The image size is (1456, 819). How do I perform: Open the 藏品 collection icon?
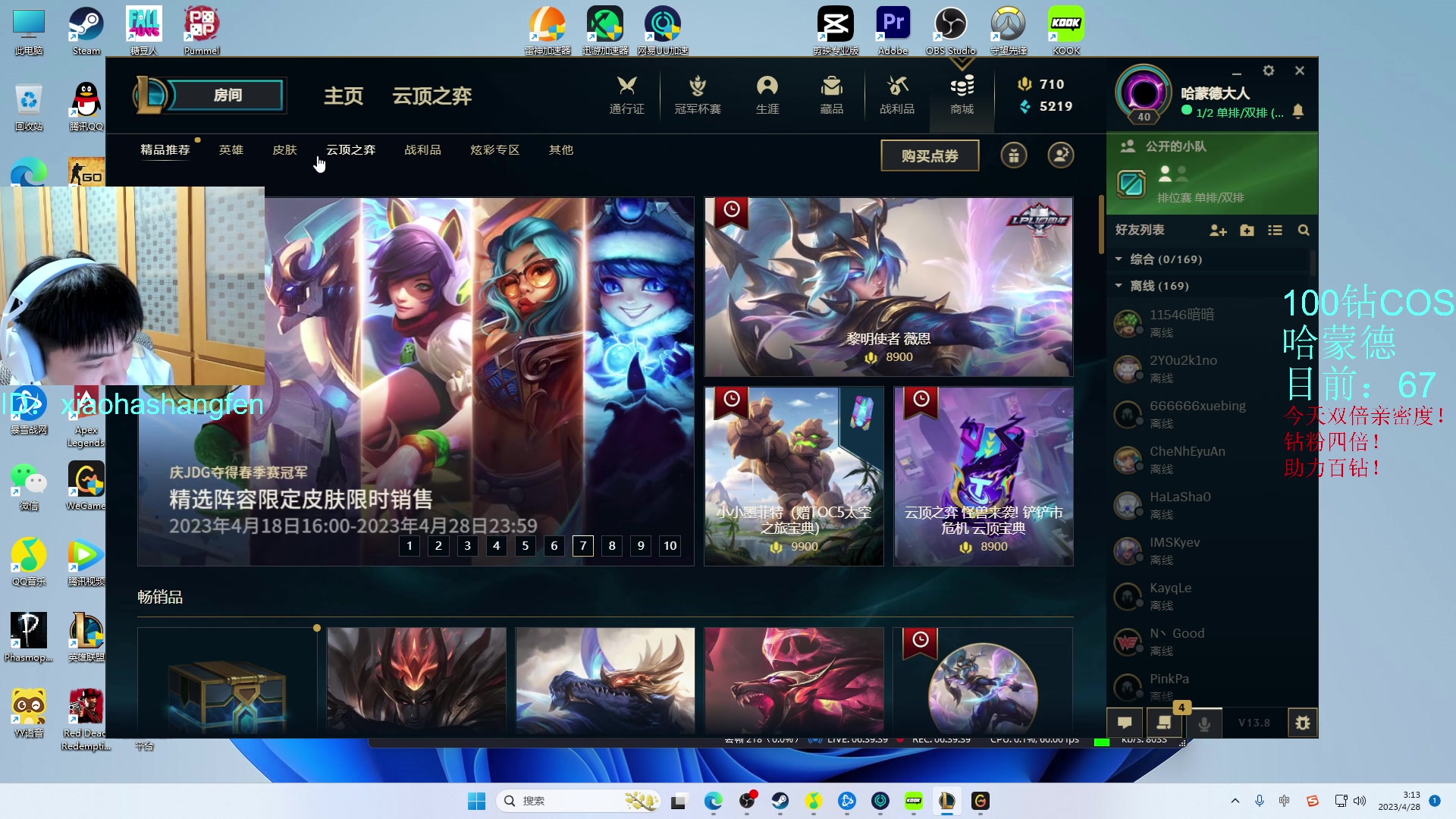(832, 95)
